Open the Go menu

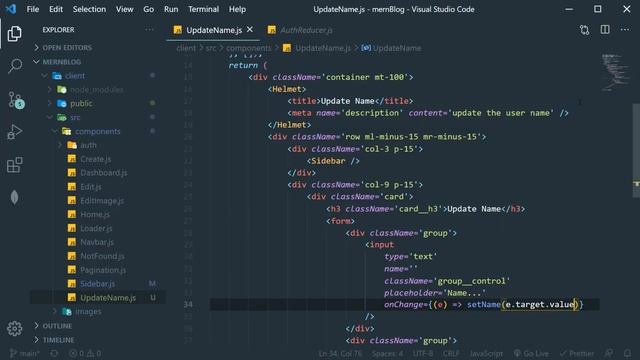coord(149,9)
